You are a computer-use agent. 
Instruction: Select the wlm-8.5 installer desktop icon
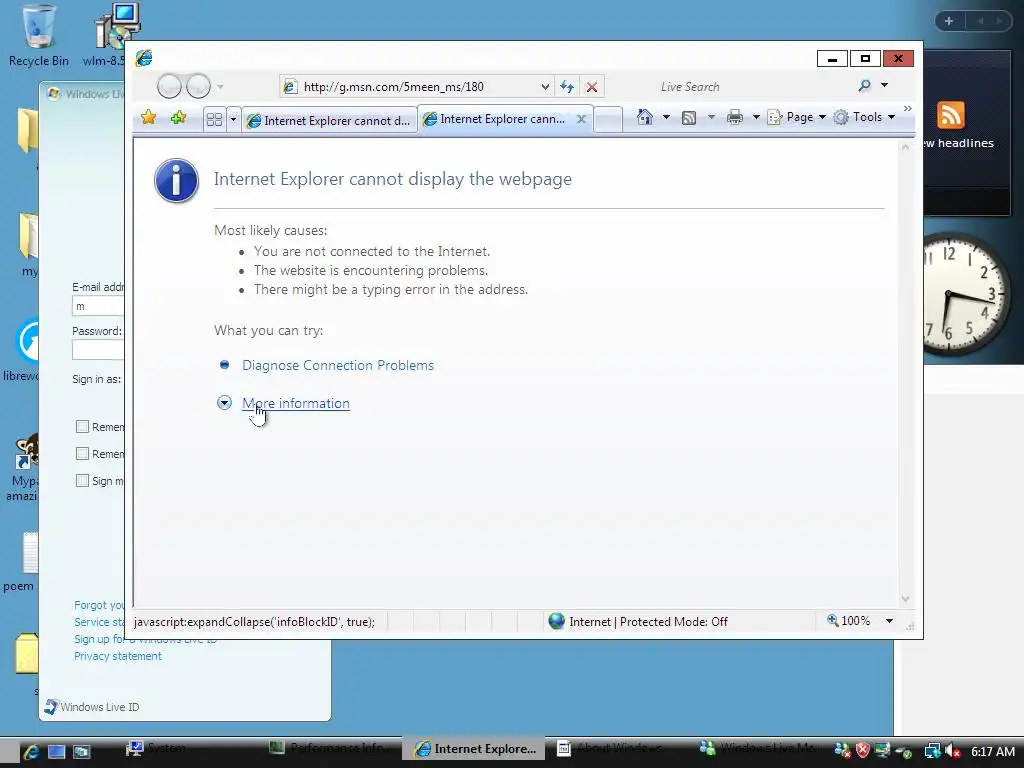pyautogui.click(x=112, y=36)
